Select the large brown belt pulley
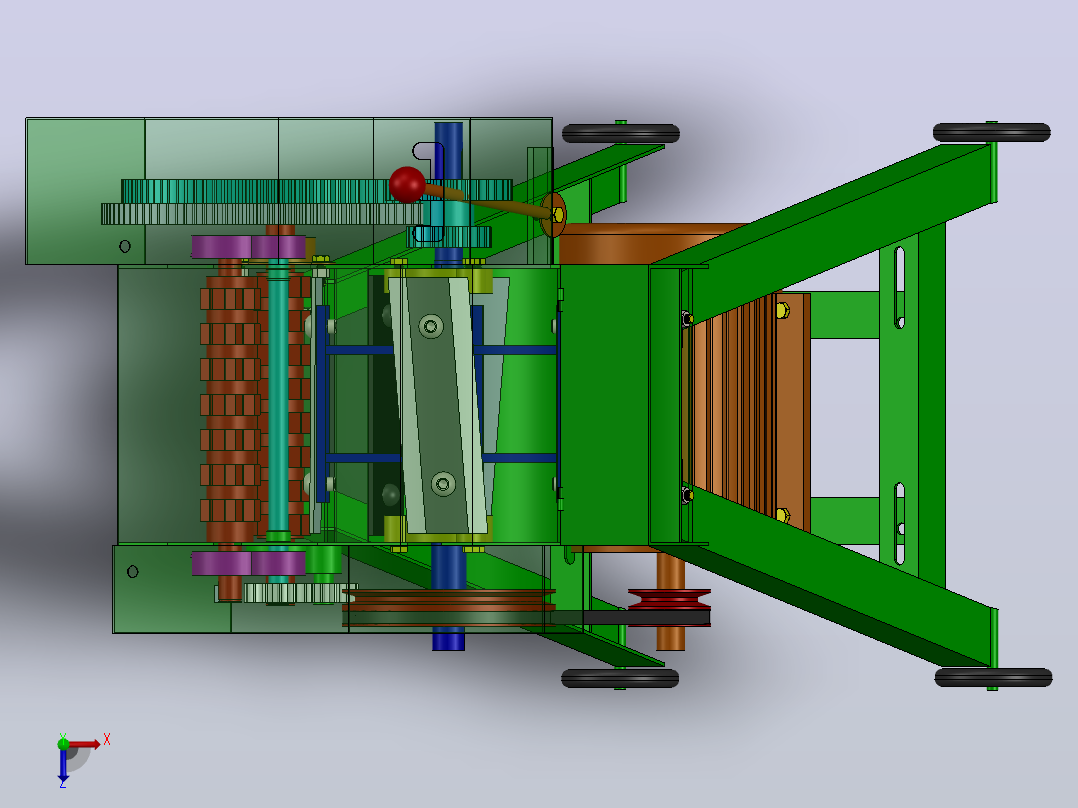The width and height of the screenshot is (1078, 808). (x=448, y=607)
